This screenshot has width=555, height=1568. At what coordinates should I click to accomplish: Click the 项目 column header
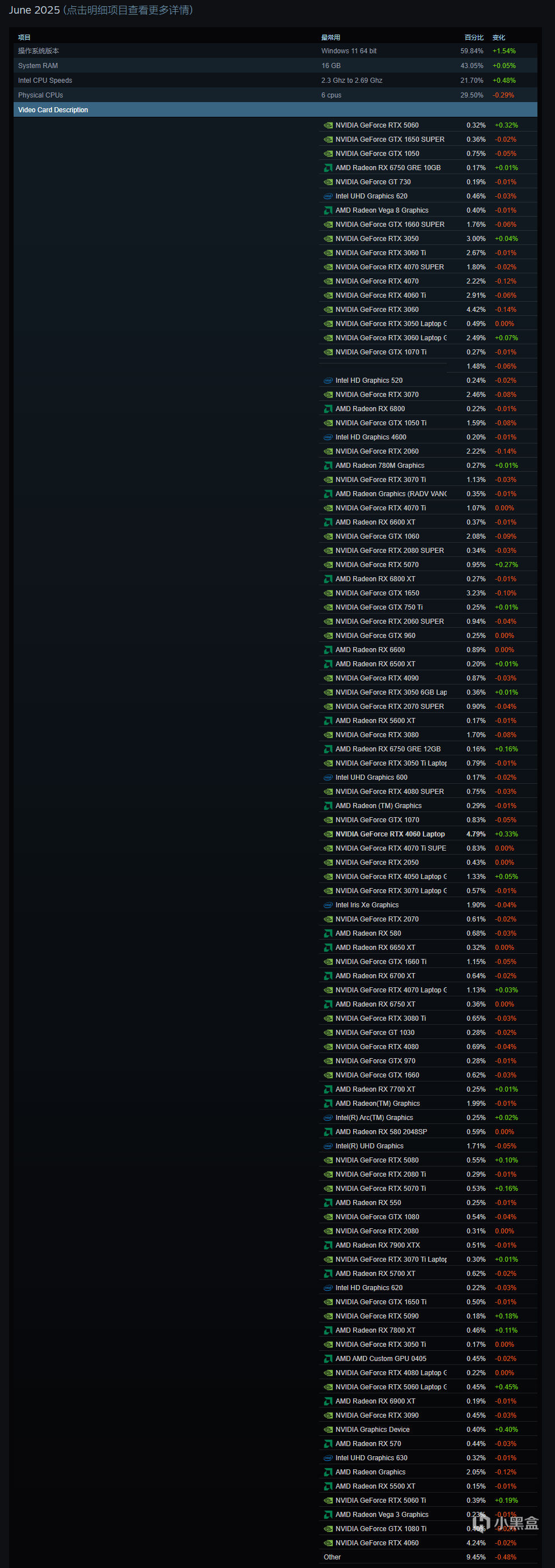24,38
